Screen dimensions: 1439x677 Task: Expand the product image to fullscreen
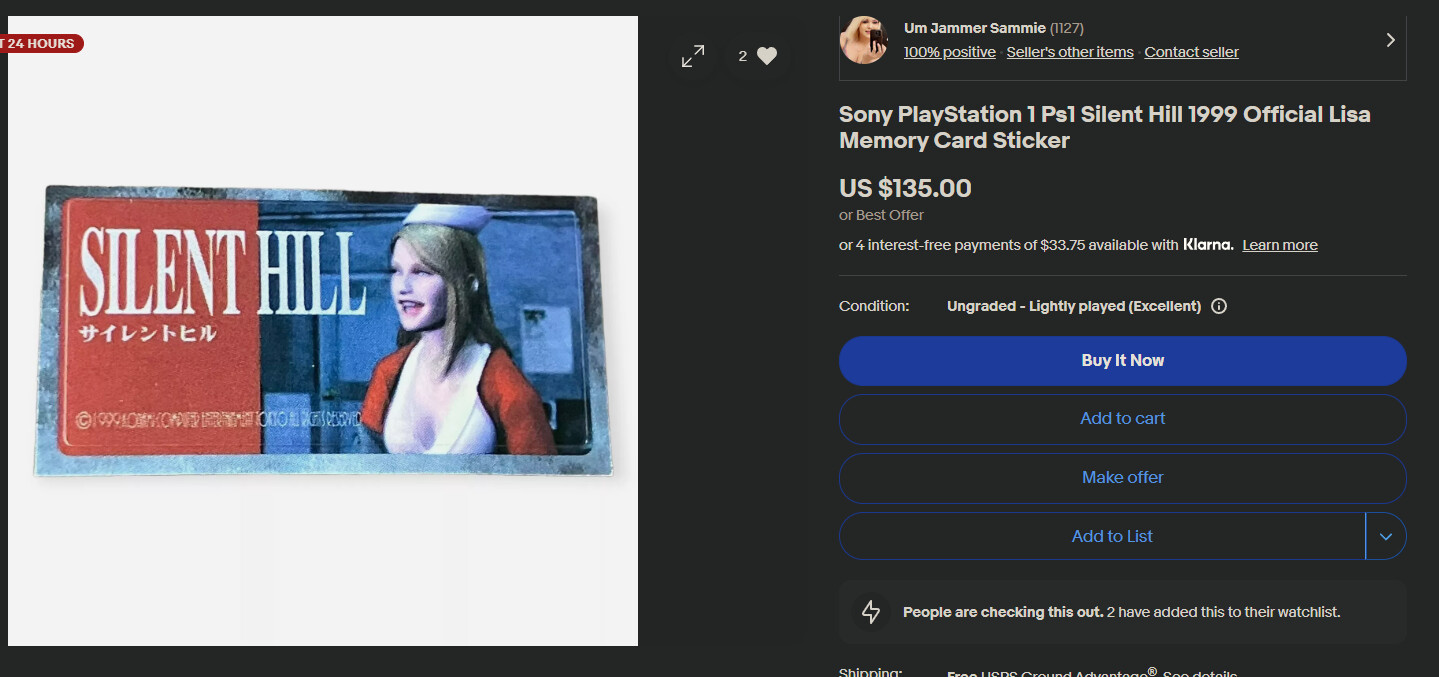coord(692,56)
